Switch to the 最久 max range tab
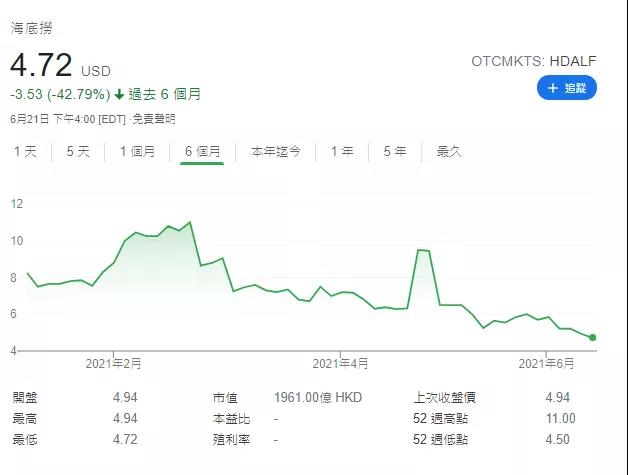The height and width of the screenshot is (475, 628). coord(449,151)
